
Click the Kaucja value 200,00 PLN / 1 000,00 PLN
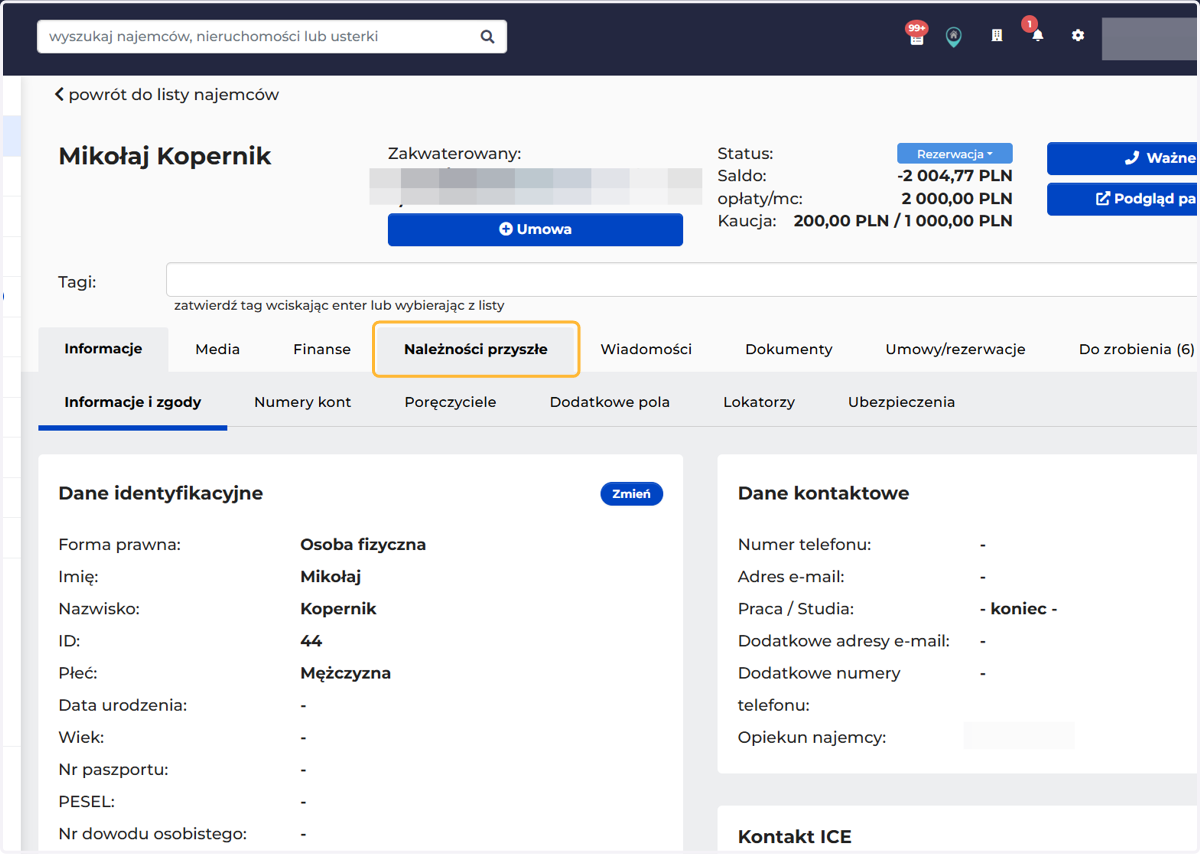[903, 221]
